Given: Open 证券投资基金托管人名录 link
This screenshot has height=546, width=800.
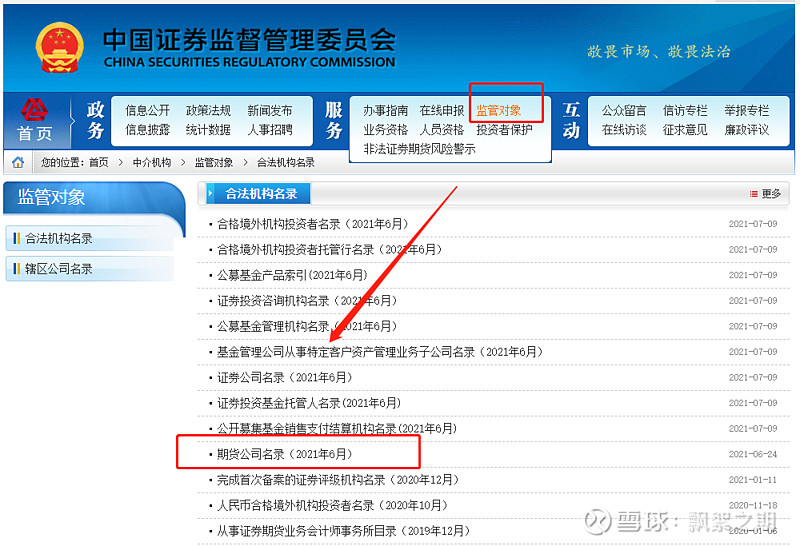Looking at the screenshot, I should coord(309,403).
